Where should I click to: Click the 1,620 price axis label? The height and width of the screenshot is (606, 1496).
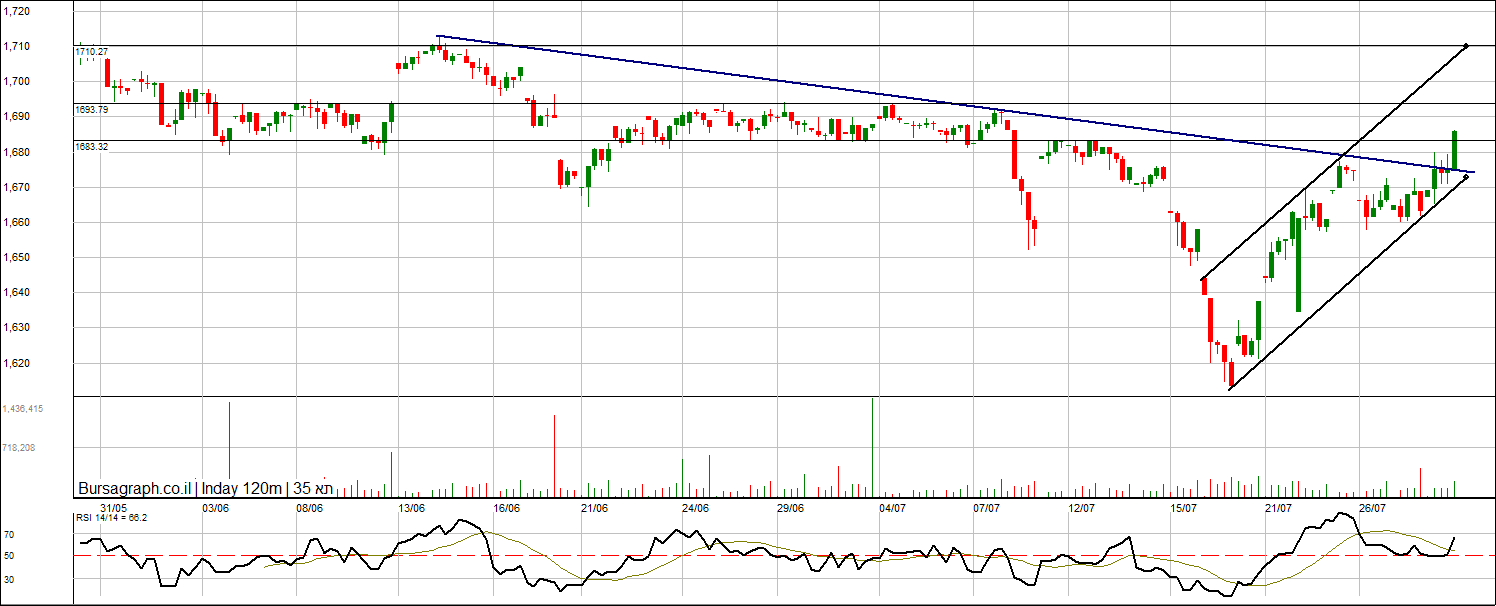[x=17, y=362]
